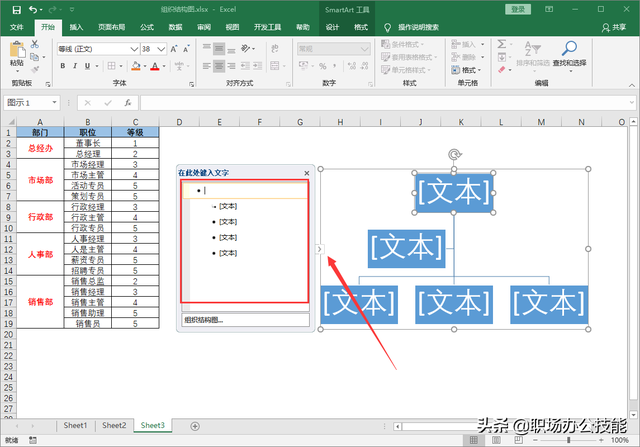640x447 pixels.
Task: Increase font size with large A icon
Action: click(x=174, y=49)
